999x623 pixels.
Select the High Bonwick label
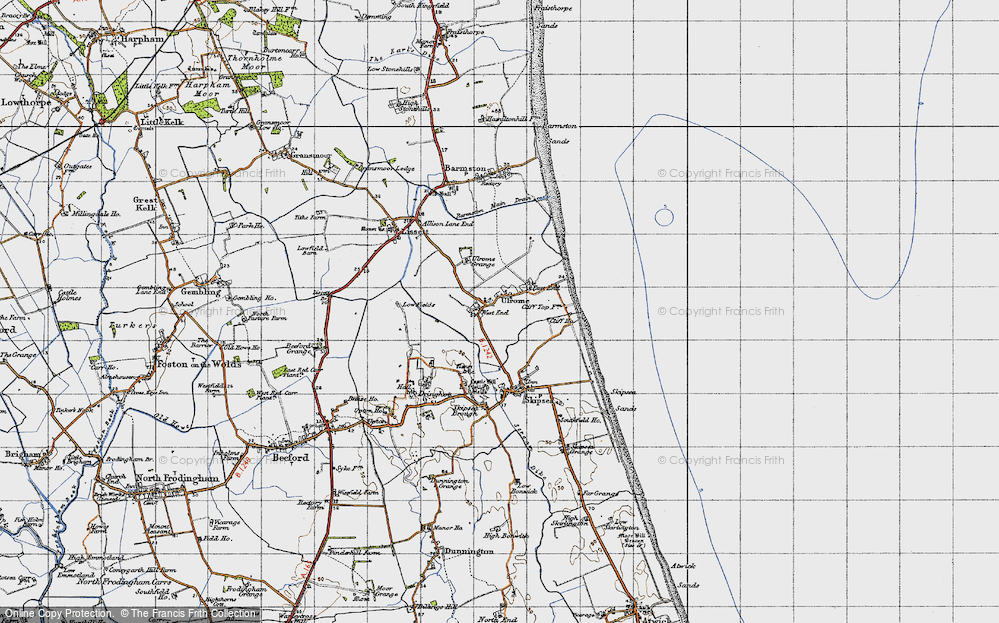507,536
